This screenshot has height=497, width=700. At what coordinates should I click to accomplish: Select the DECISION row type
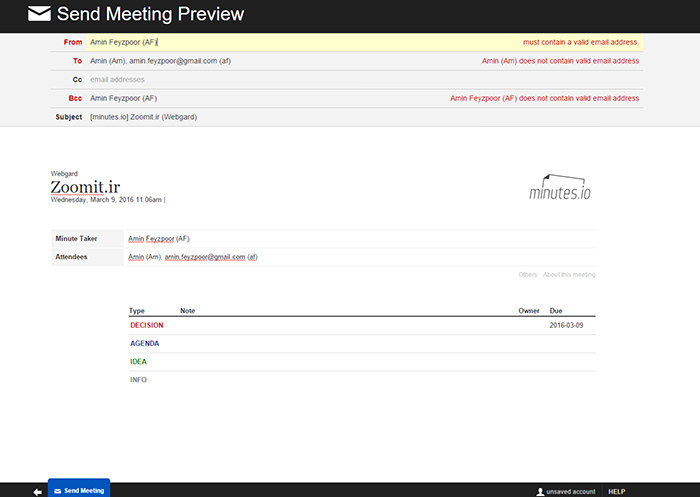(x=147, y=326)
